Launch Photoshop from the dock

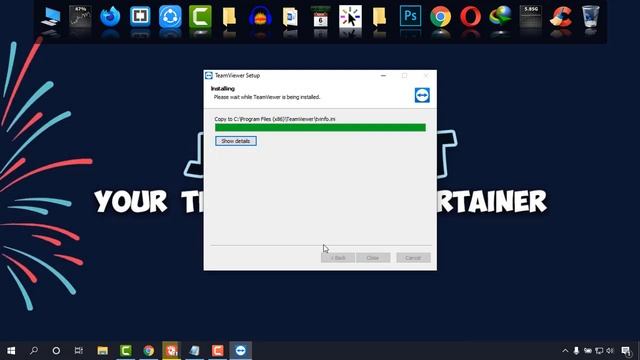[x=410, y=16]
